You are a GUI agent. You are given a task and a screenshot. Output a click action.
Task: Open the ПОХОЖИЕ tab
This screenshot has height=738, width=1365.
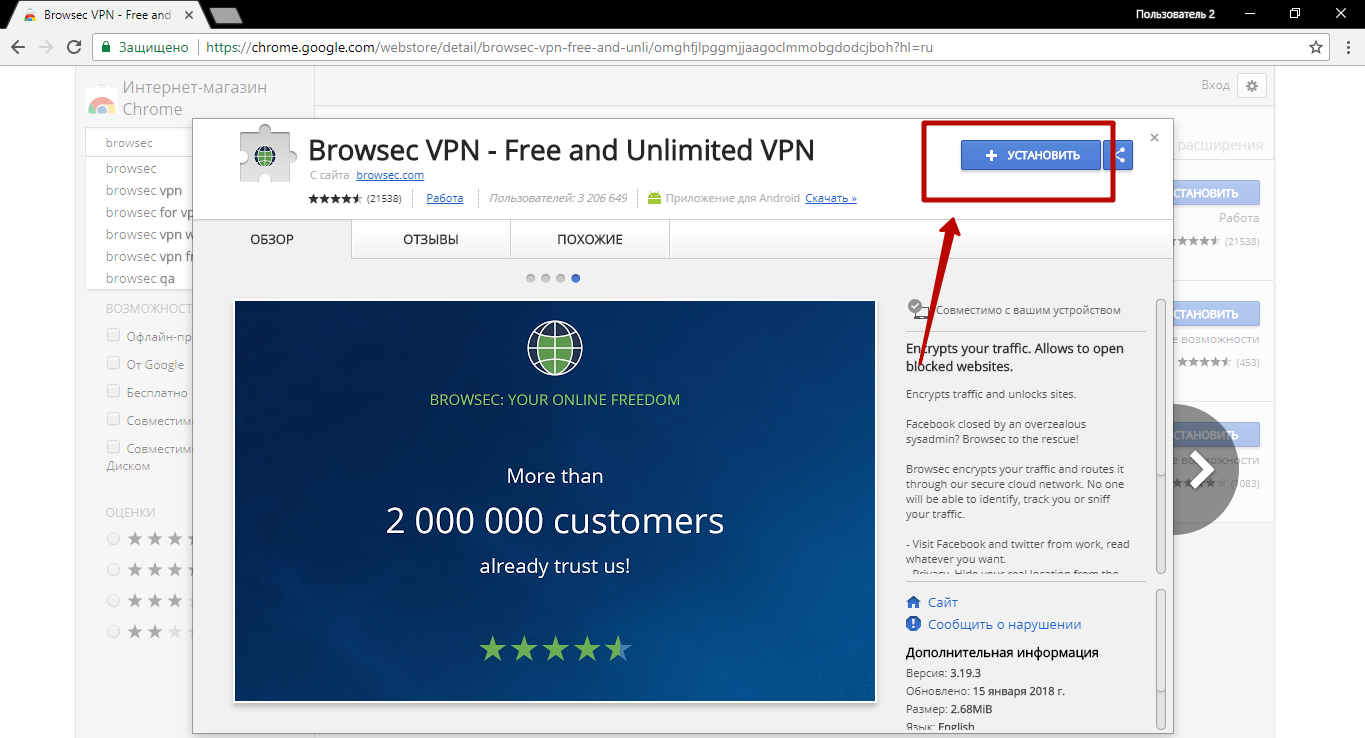tap(590, 240)
